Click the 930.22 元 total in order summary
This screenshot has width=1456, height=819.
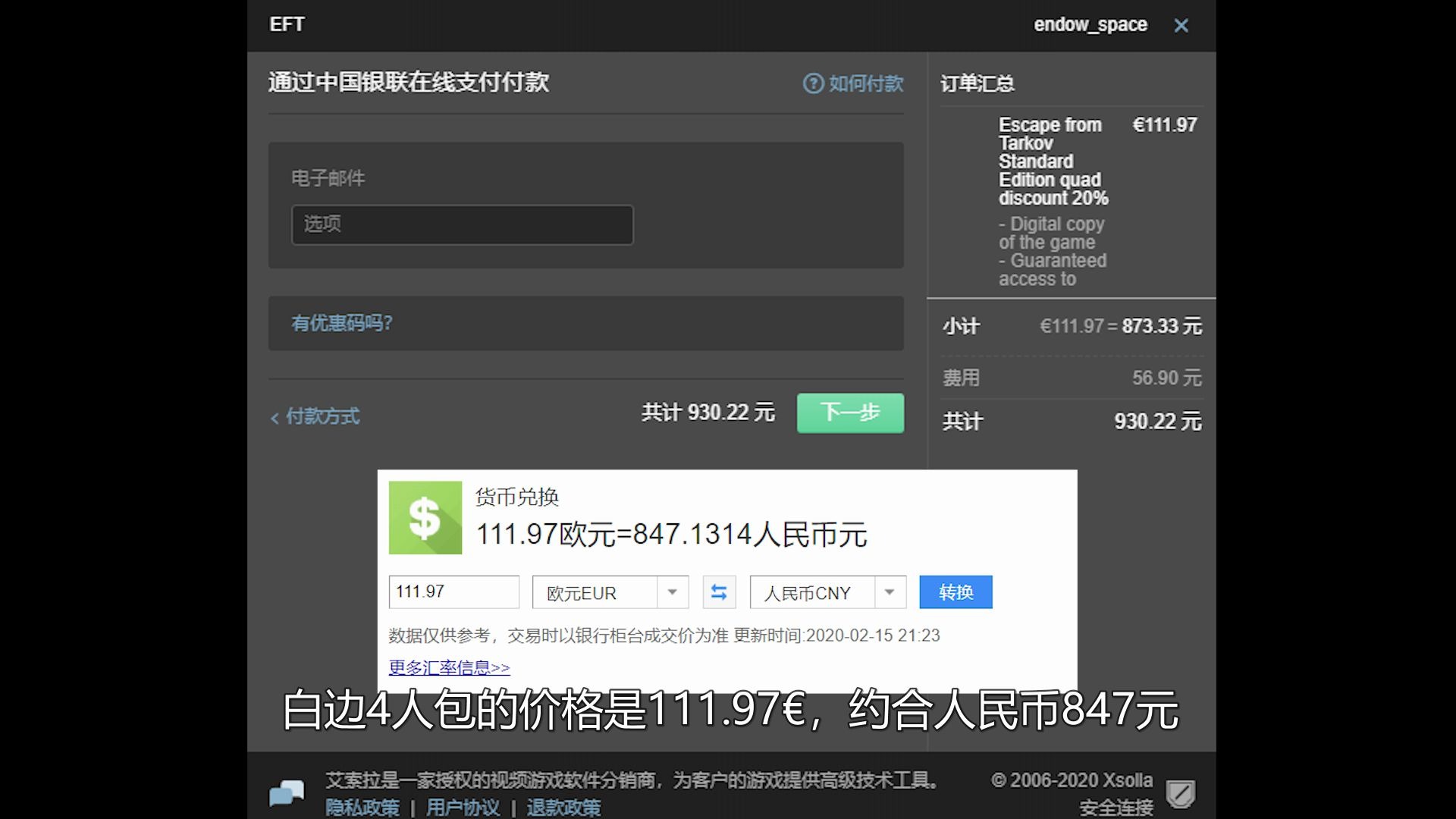tap(1158, 422)
